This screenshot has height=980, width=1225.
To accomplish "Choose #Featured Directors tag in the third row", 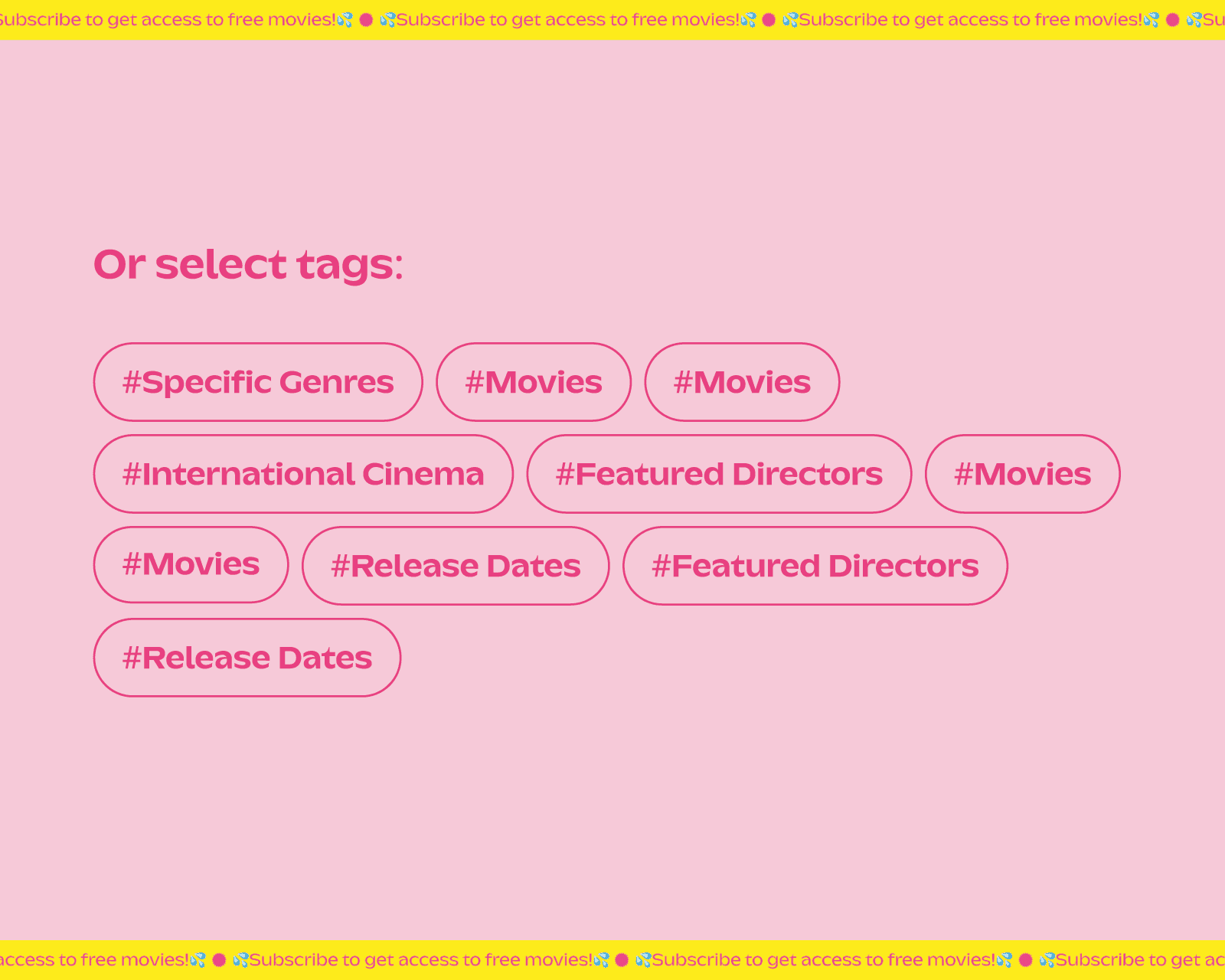I will (815, 566).
